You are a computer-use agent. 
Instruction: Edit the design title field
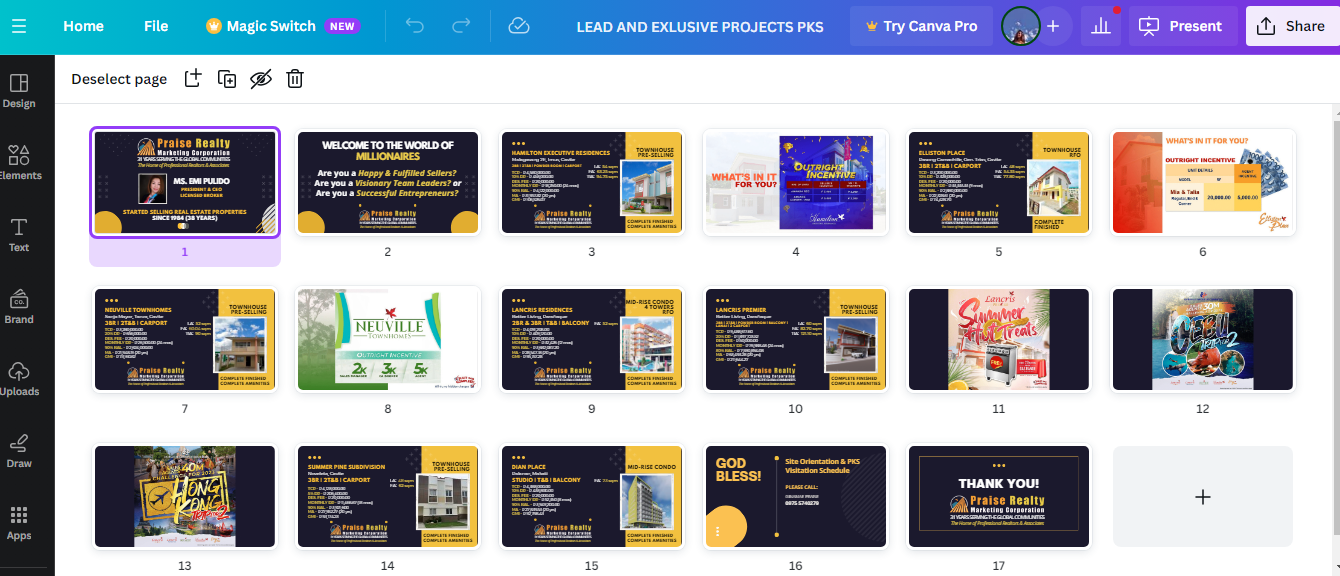pos(700,26)
